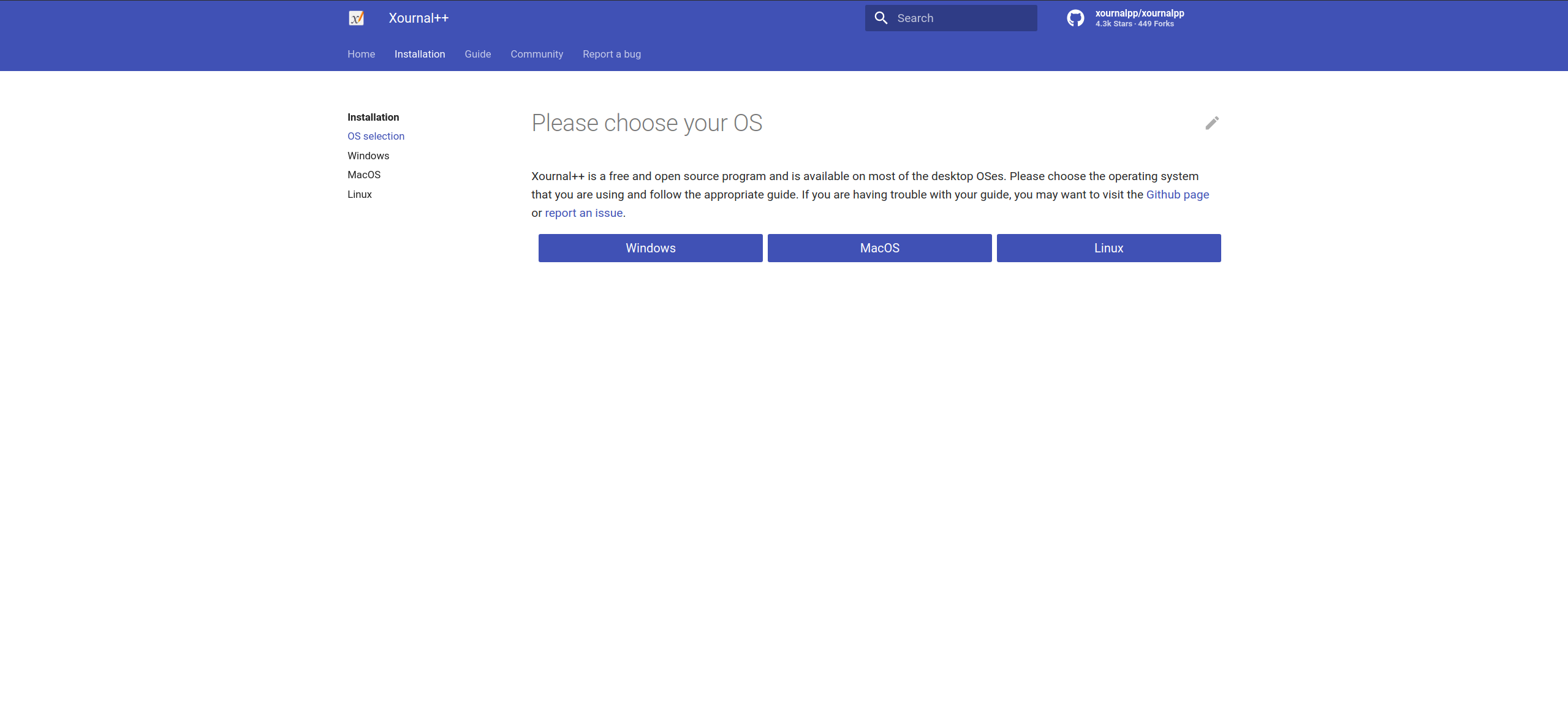Select the Installation tab in the navigation

pyautogui.click(x=420, y=54)
